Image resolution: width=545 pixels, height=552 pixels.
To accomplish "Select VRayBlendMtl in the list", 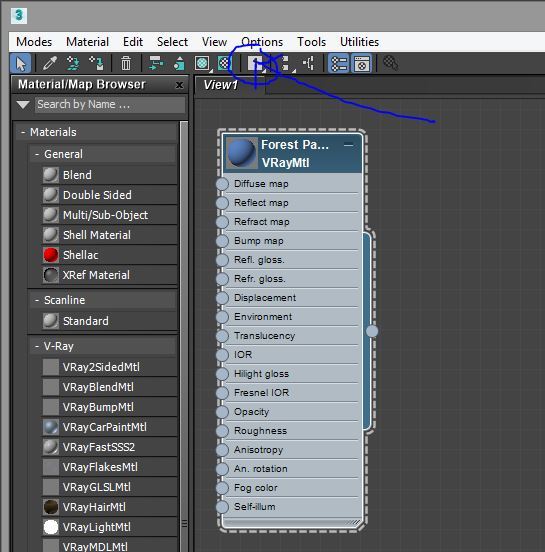I will pos(109,387).
